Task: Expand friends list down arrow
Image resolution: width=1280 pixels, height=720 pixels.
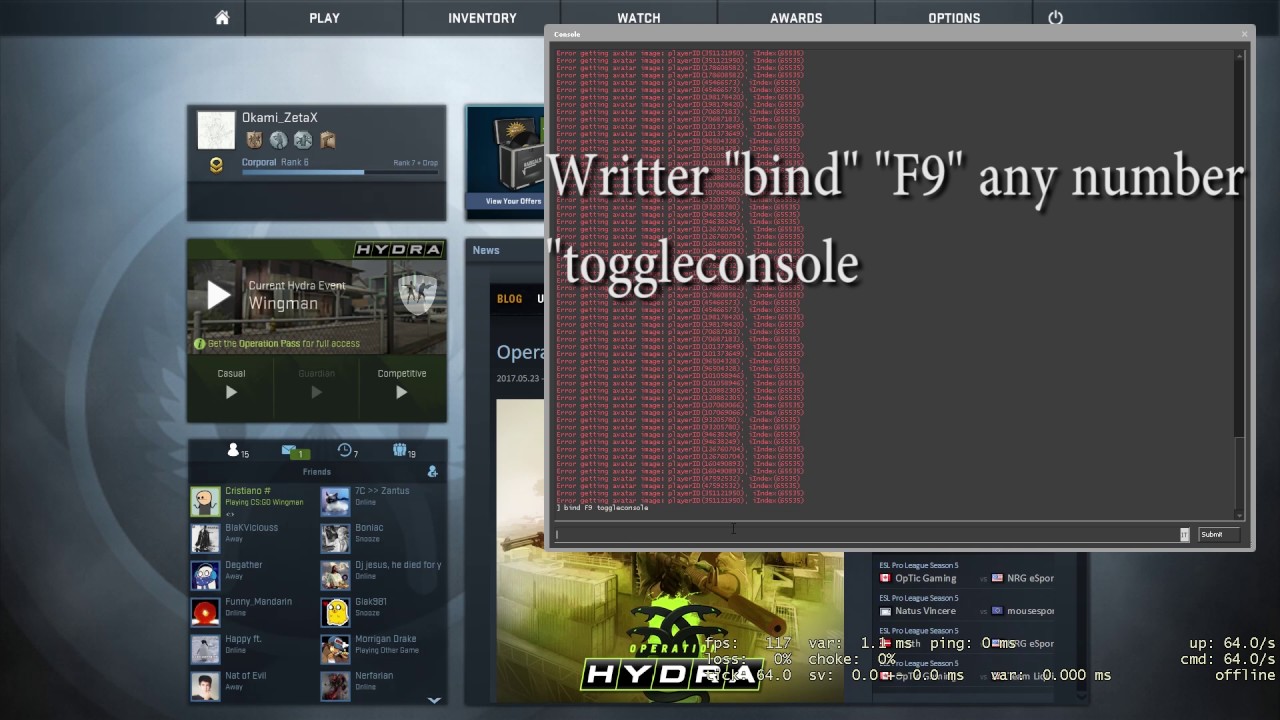Action: (434, 701)
